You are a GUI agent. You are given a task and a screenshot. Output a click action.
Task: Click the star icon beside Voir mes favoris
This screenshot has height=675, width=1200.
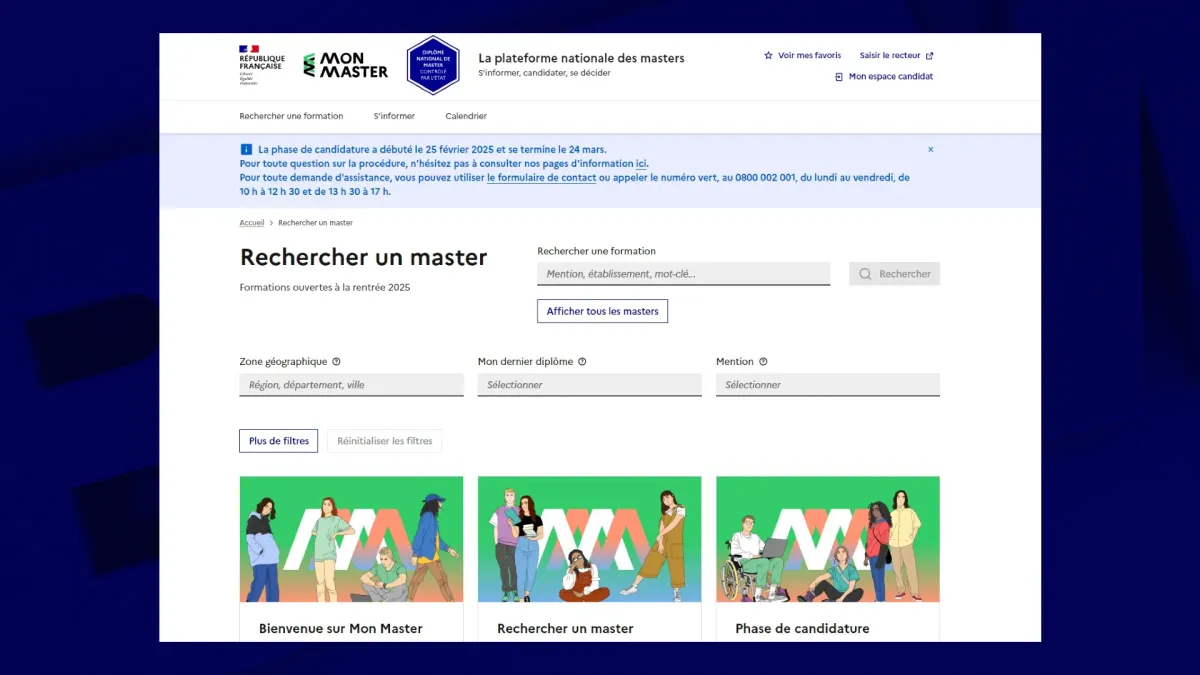768,56
